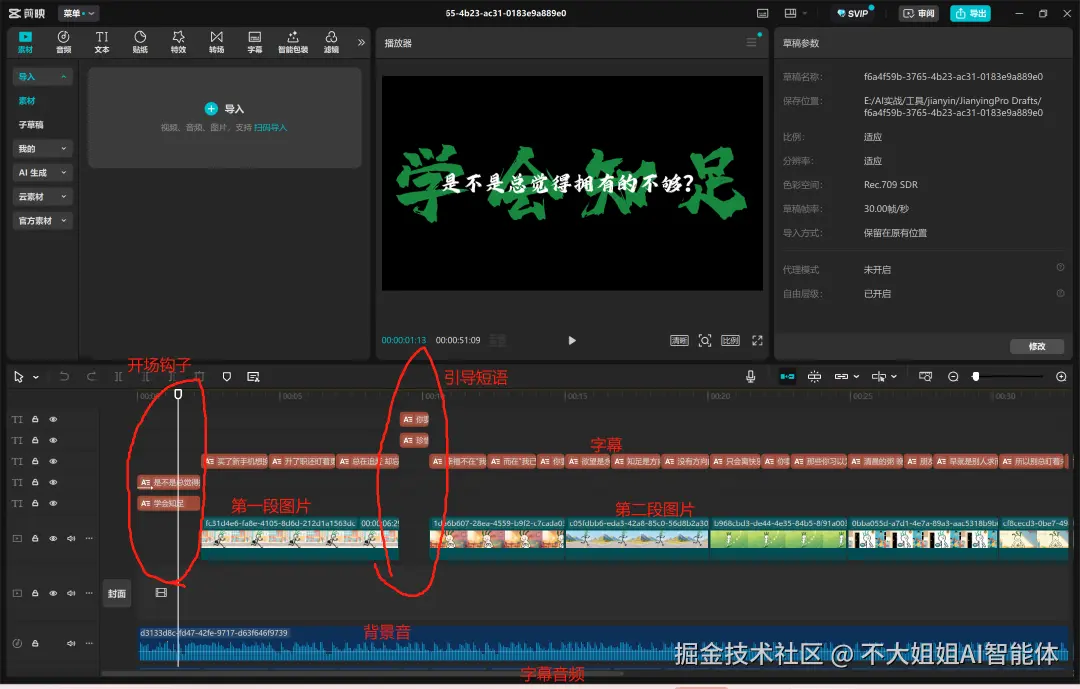
Task: Hide the main image video track
Action: point(53,538)
